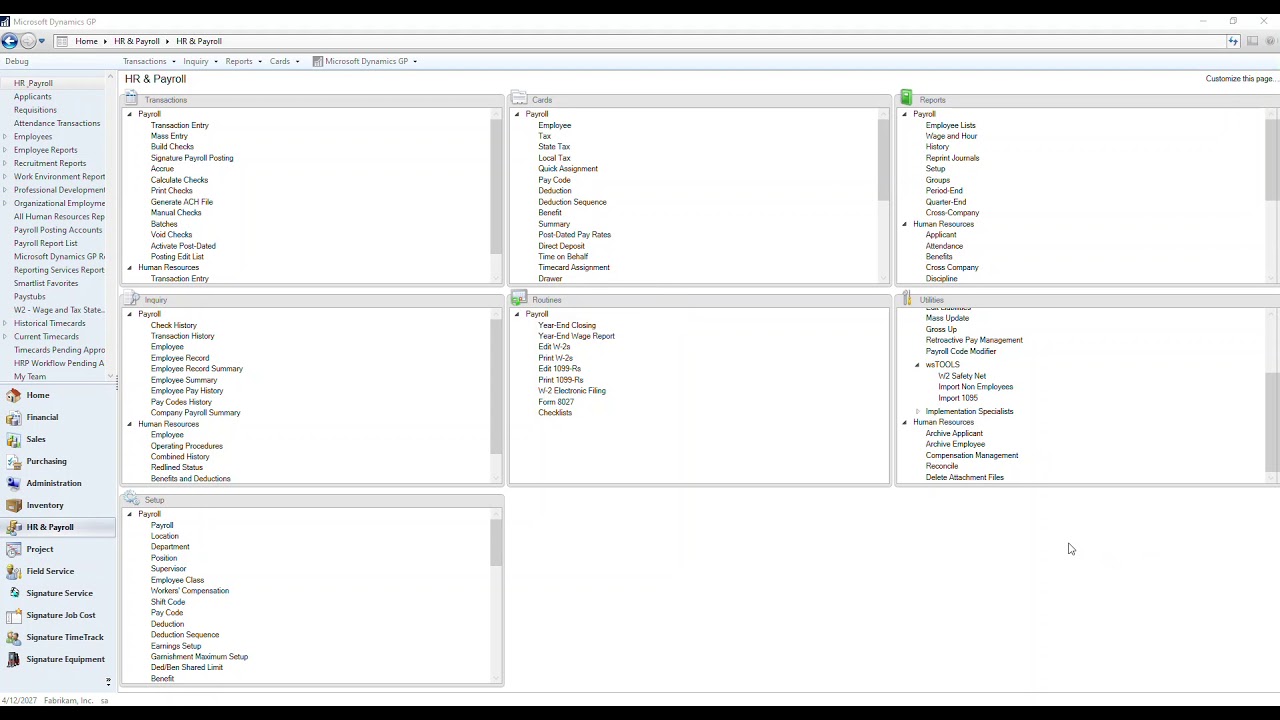Open the Inventory module icon
The height and width of the screenshot is (720, 1280).
[x=13, y=505]
